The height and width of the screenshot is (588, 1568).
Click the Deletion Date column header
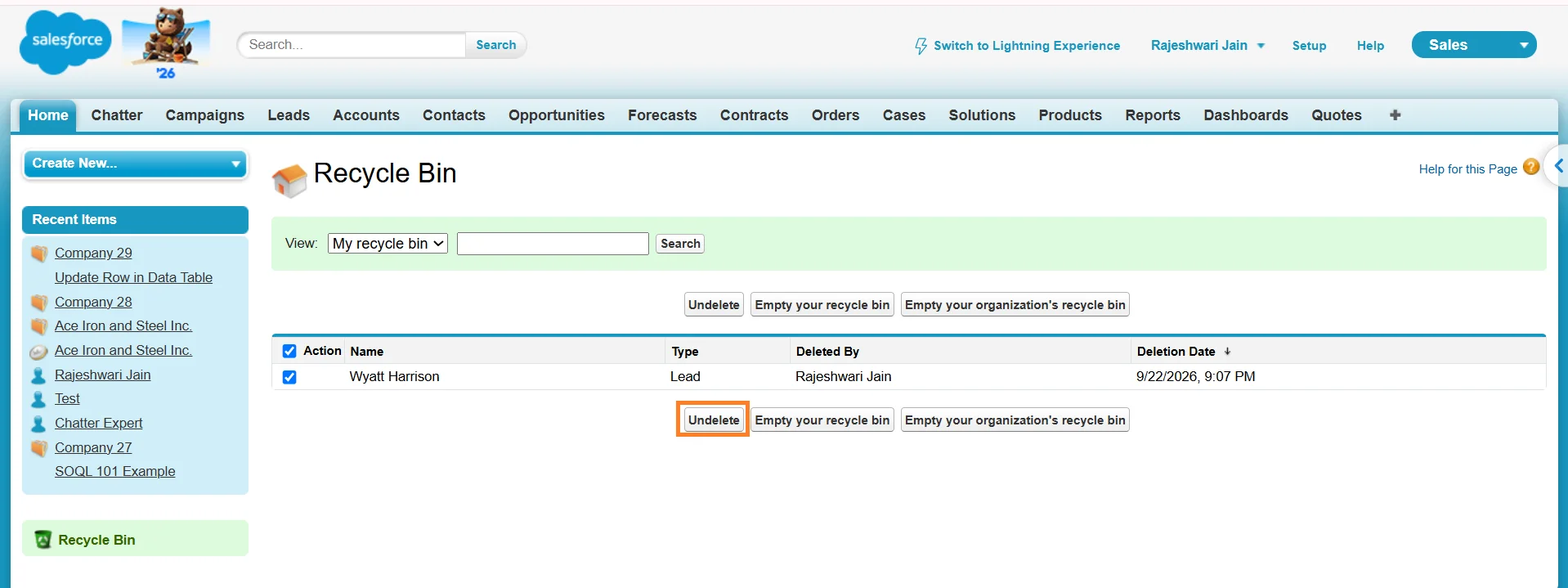[x=1176, y=352]
